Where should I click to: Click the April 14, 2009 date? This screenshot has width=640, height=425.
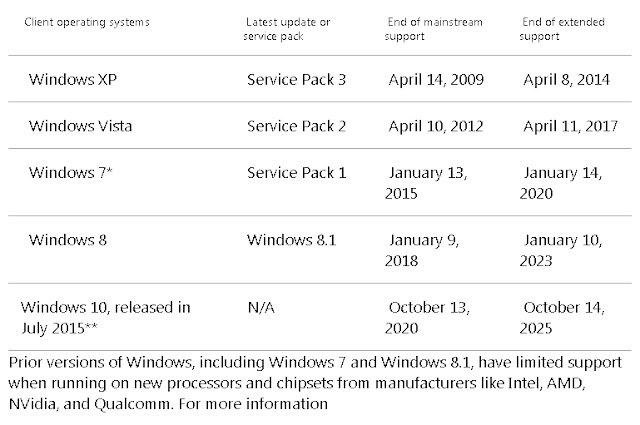coord(436,79)
